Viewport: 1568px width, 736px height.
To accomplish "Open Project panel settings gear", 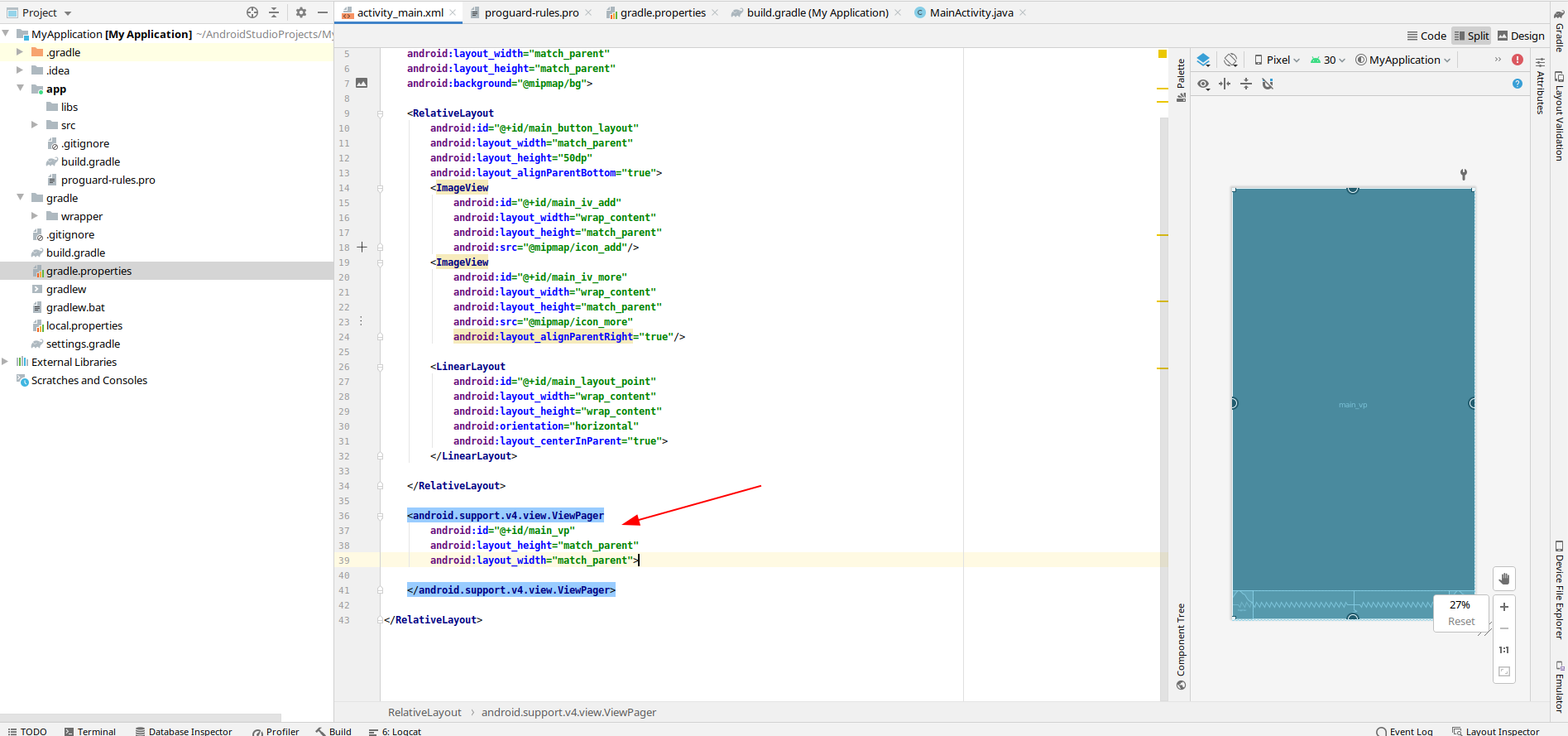I will tap(301, 12).
